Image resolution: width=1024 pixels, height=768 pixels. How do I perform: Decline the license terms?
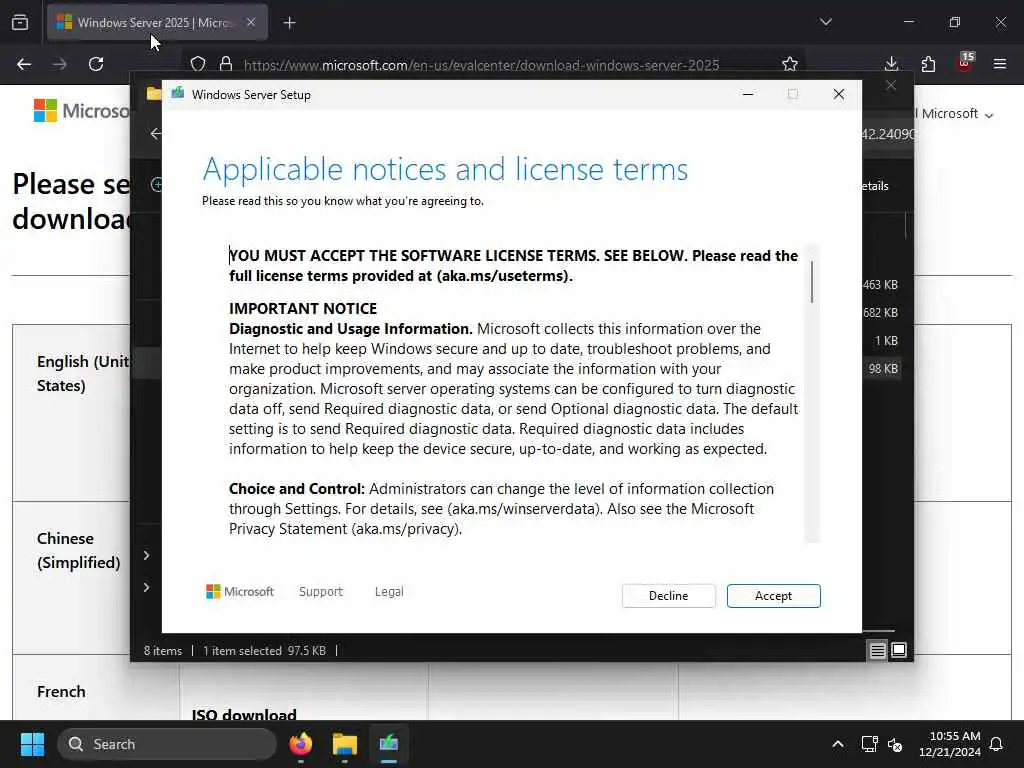668,596
